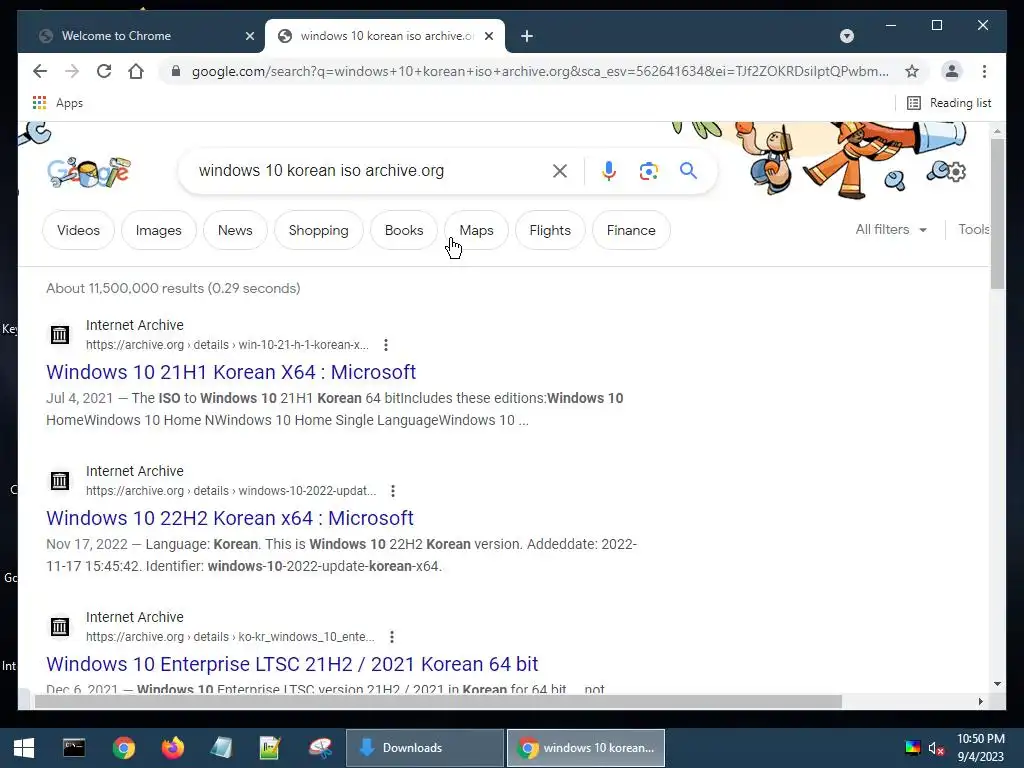The image size is (1024, 768).
Task: Open Windows 10 21H1 Korean X64 result
Action: (231, 372)
